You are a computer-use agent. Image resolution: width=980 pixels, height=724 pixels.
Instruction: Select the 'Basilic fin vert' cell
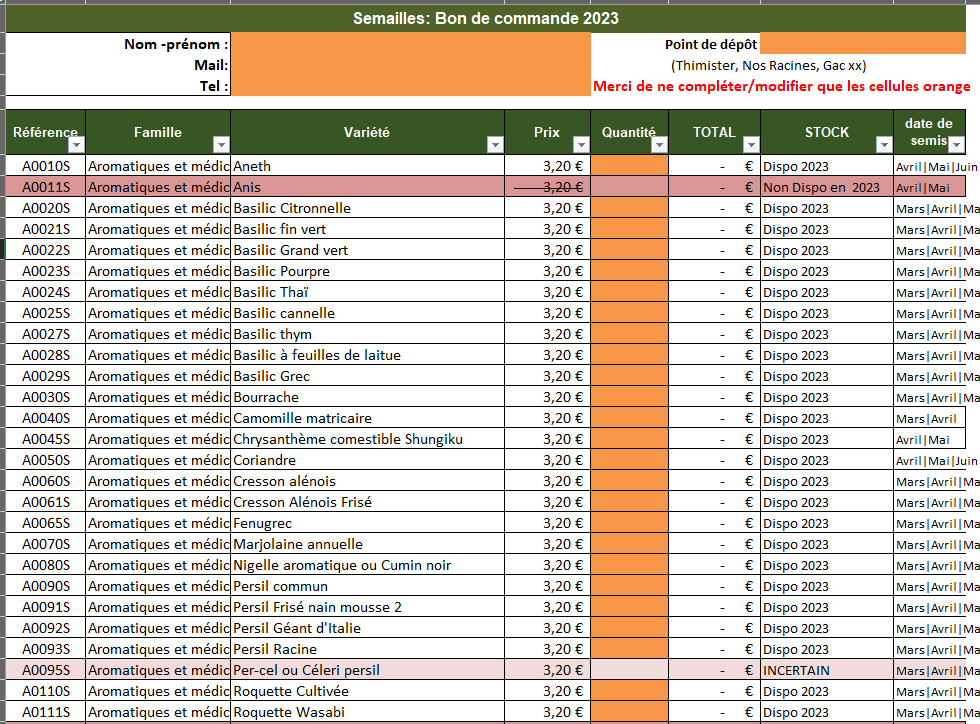(368, 229)
